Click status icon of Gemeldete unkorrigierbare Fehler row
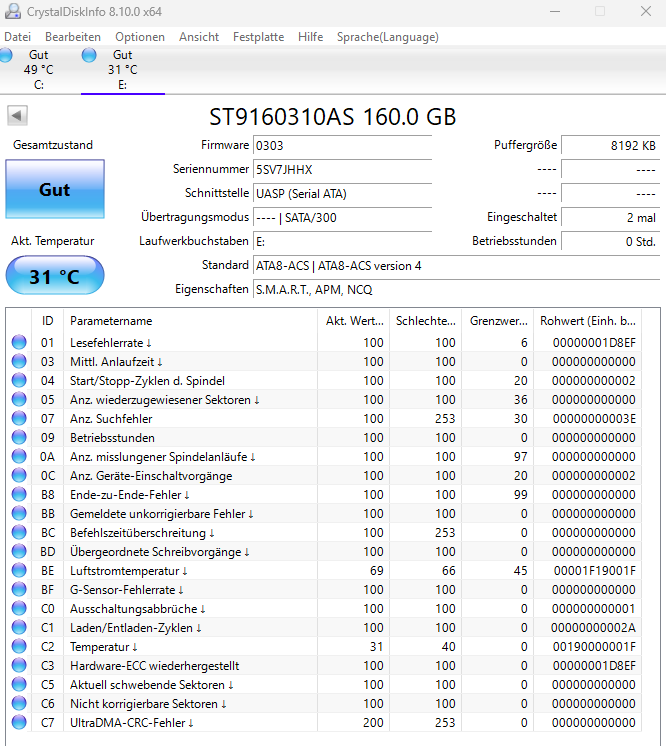 point(19,514)
